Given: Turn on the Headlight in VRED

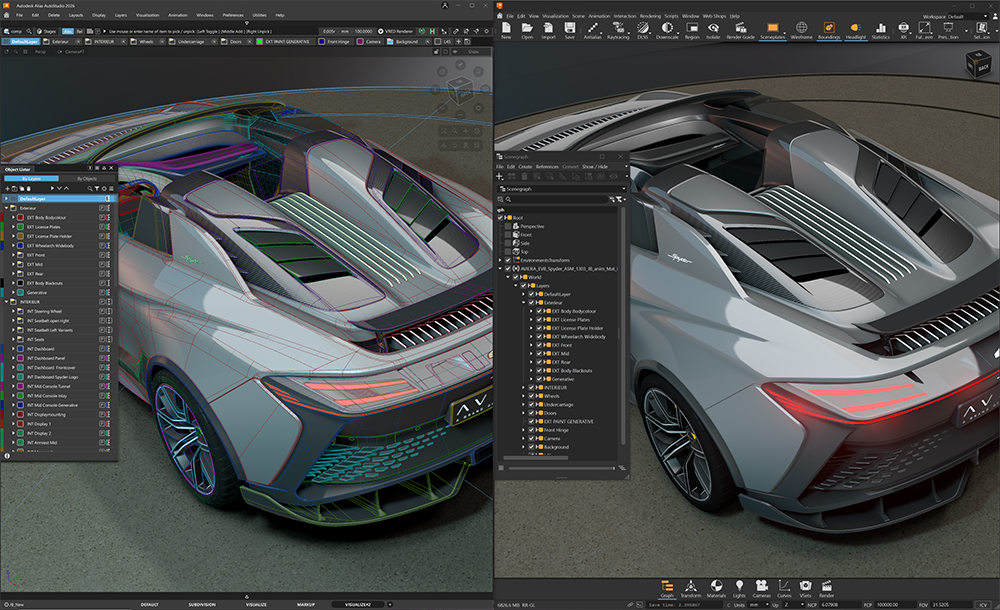Looking at the screenshot, I should [x=856, y=31].
